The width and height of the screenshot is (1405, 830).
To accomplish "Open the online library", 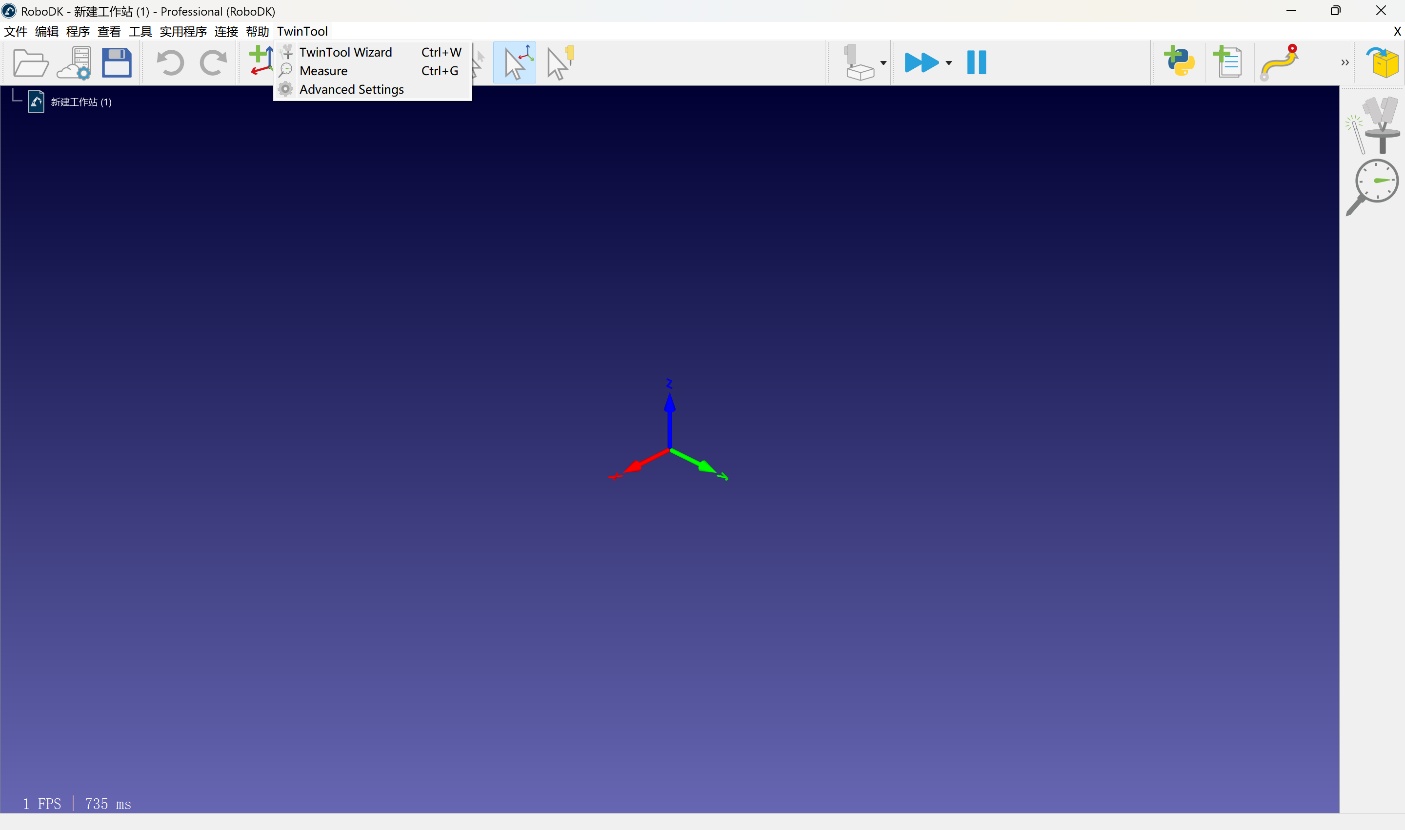I will point(75,62).
